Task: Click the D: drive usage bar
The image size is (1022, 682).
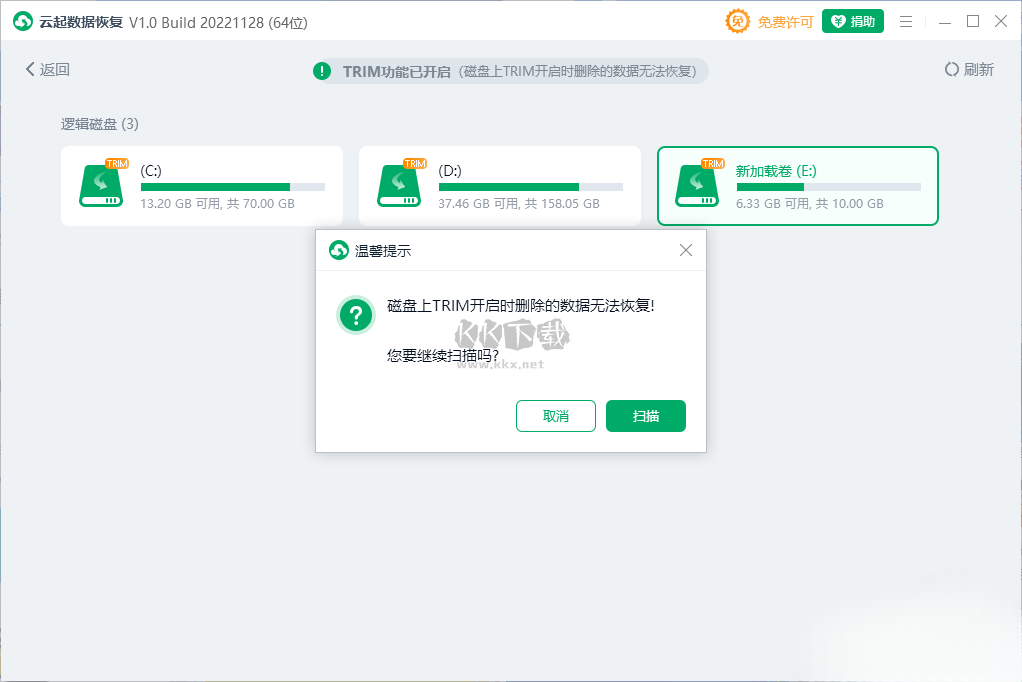Action: click(x=530, y=187)
